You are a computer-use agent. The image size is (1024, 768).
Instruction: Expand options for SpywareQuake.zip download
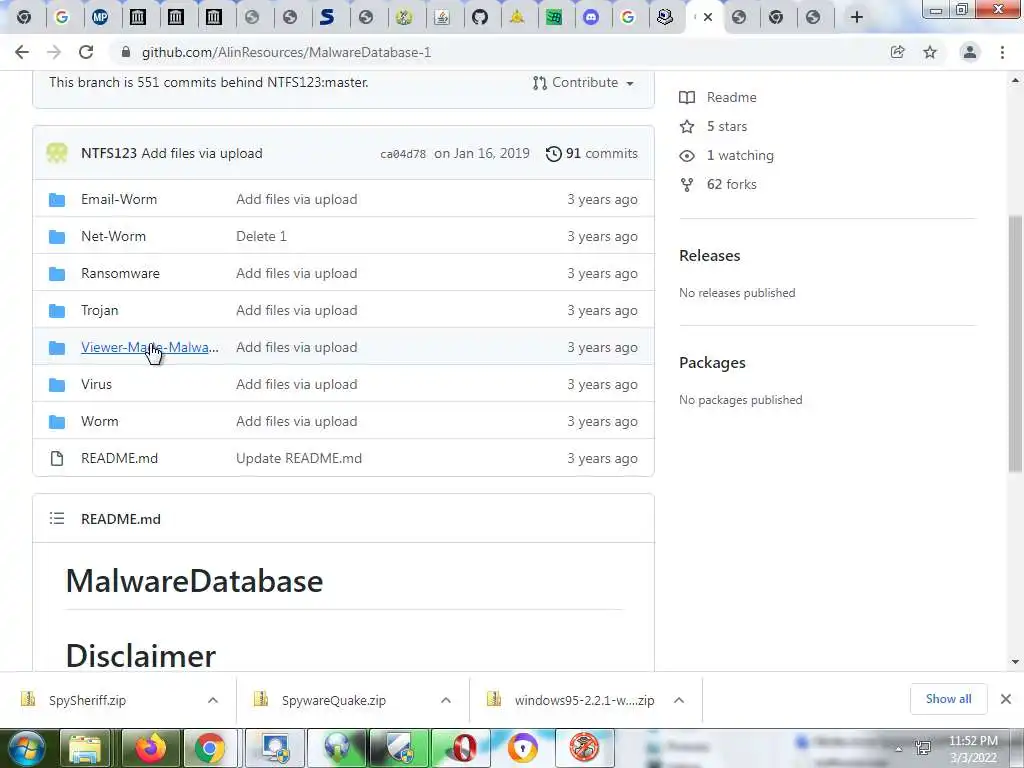pyautogui.click(x=446, y=700)
